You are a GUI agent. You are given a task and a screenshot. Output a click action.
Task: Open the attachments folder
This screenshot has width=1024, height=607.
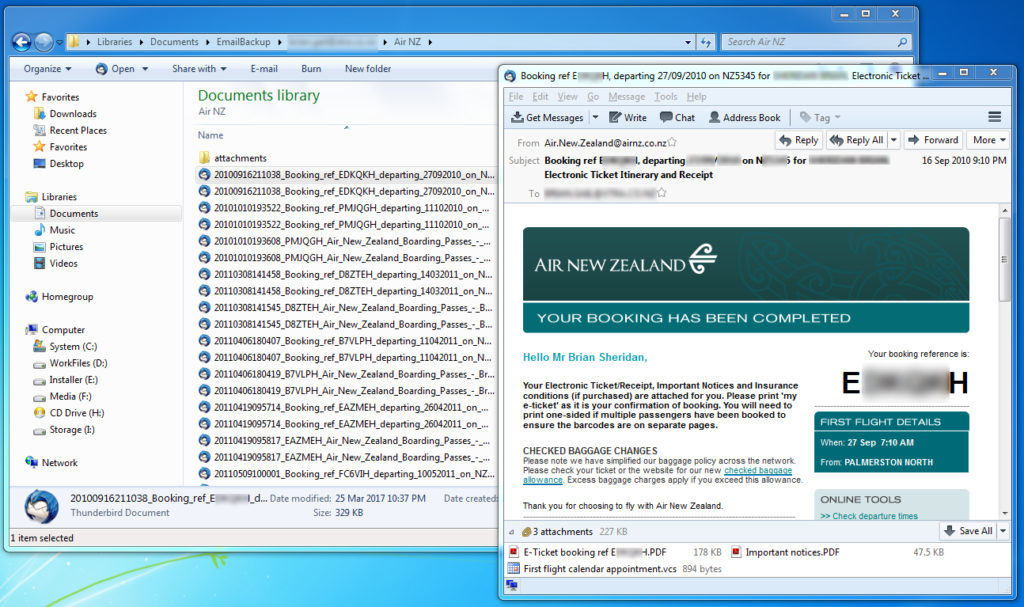click(240, 158)
